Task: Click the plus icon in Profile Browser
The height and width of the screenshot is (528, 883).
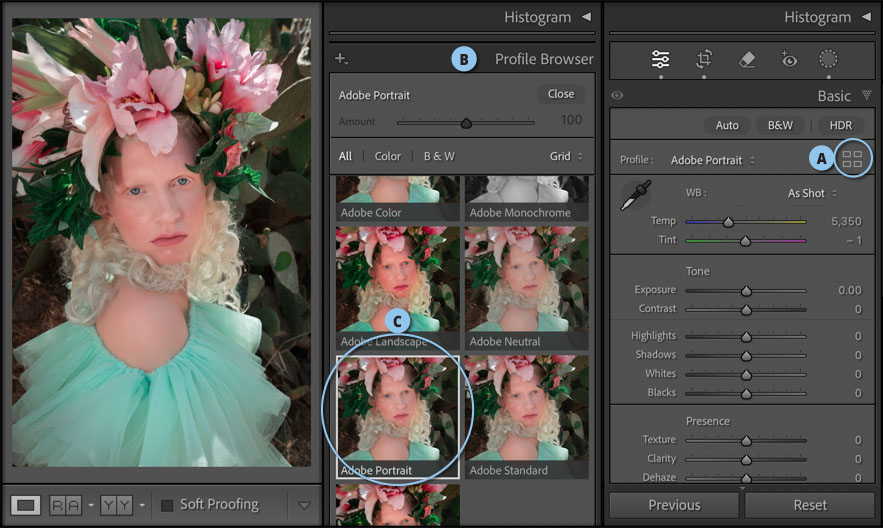Action: [341, 58]
